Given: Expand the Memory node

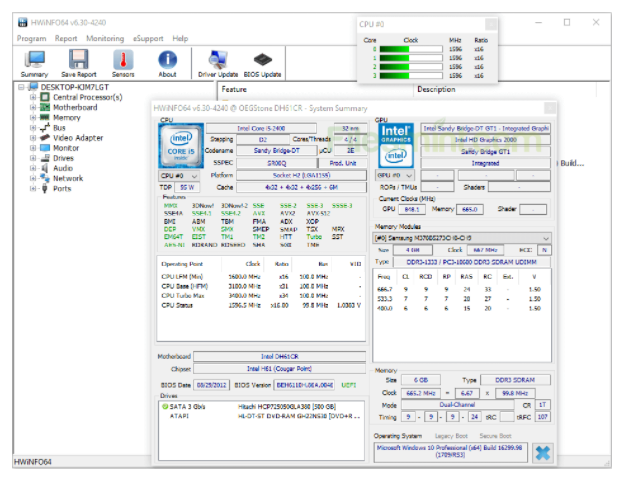Looking at the screenshot, I should (x=33, y=117).
